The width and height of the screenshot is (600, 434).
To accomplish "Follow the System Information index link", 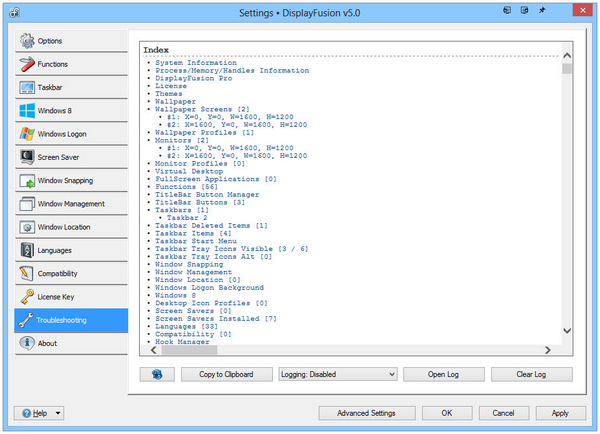I will 196,63.
